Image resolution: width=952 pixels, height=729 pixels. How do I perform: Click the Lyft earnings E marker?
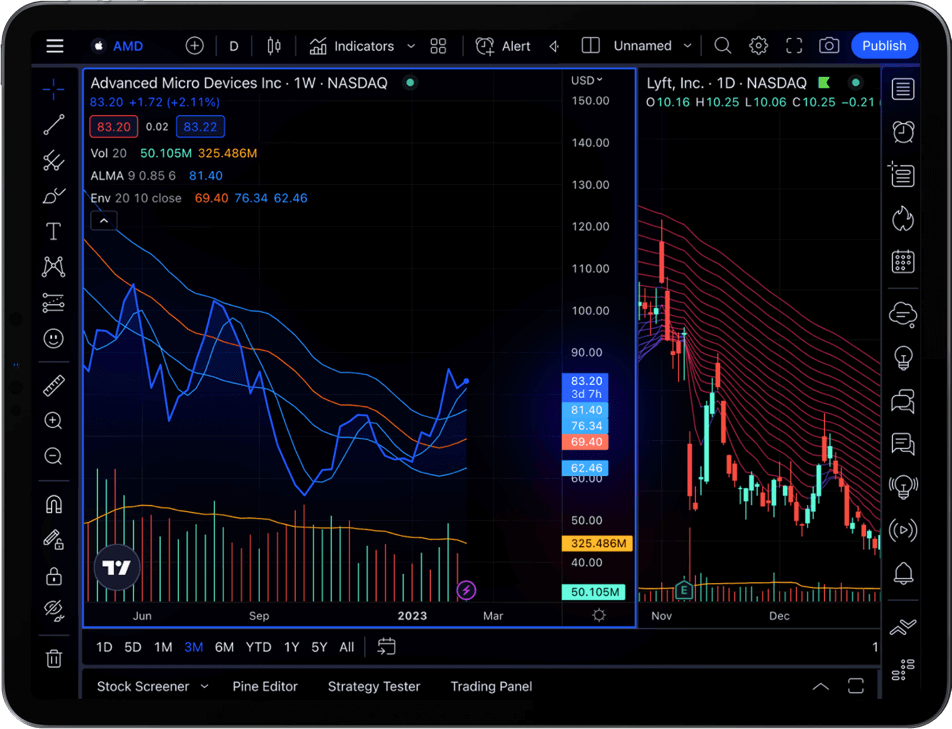pos(684,589)
